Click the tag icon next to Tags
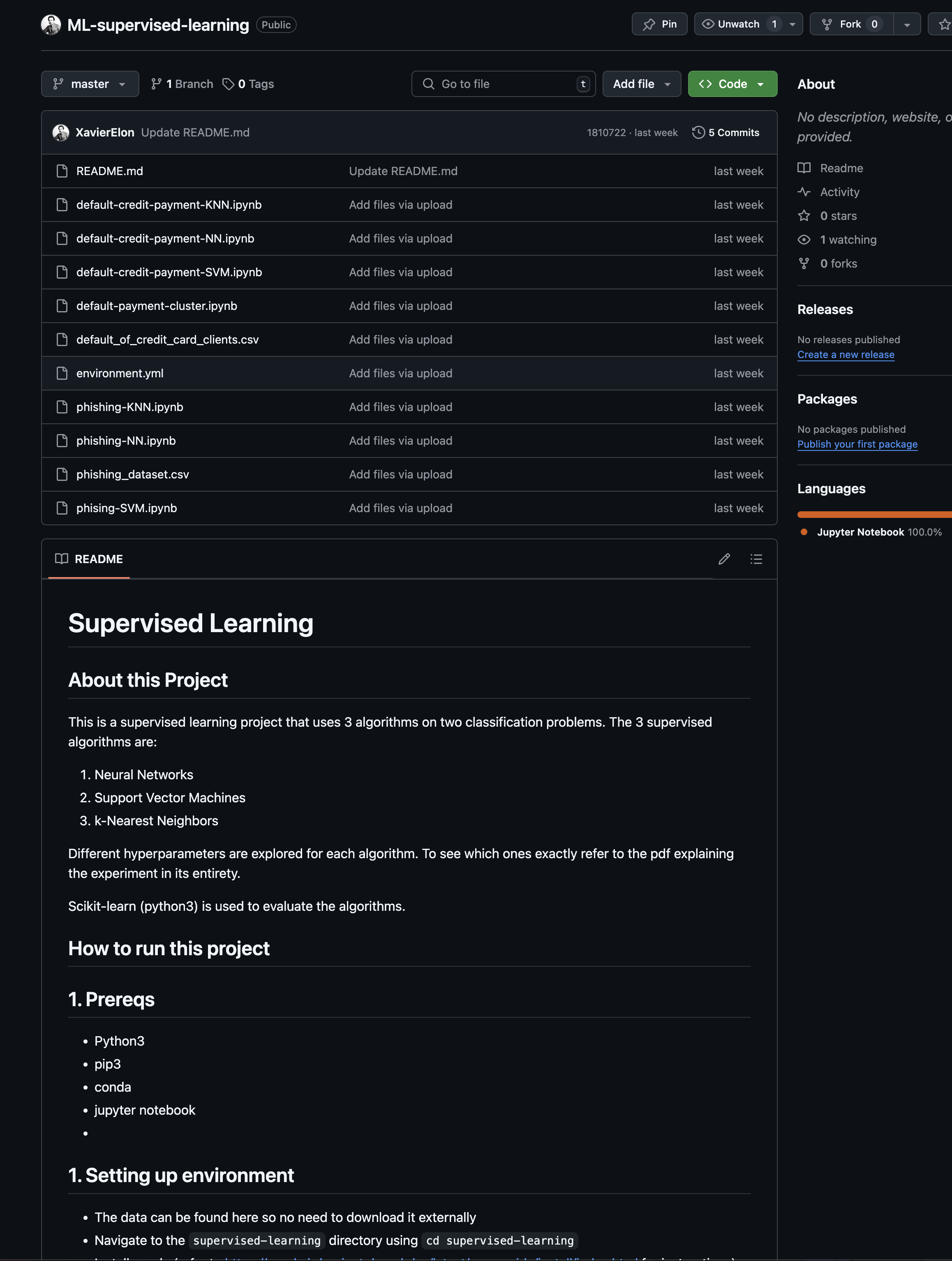This screenshot has width=952, height=1261. pyautogui.click(x=228, y=84)
